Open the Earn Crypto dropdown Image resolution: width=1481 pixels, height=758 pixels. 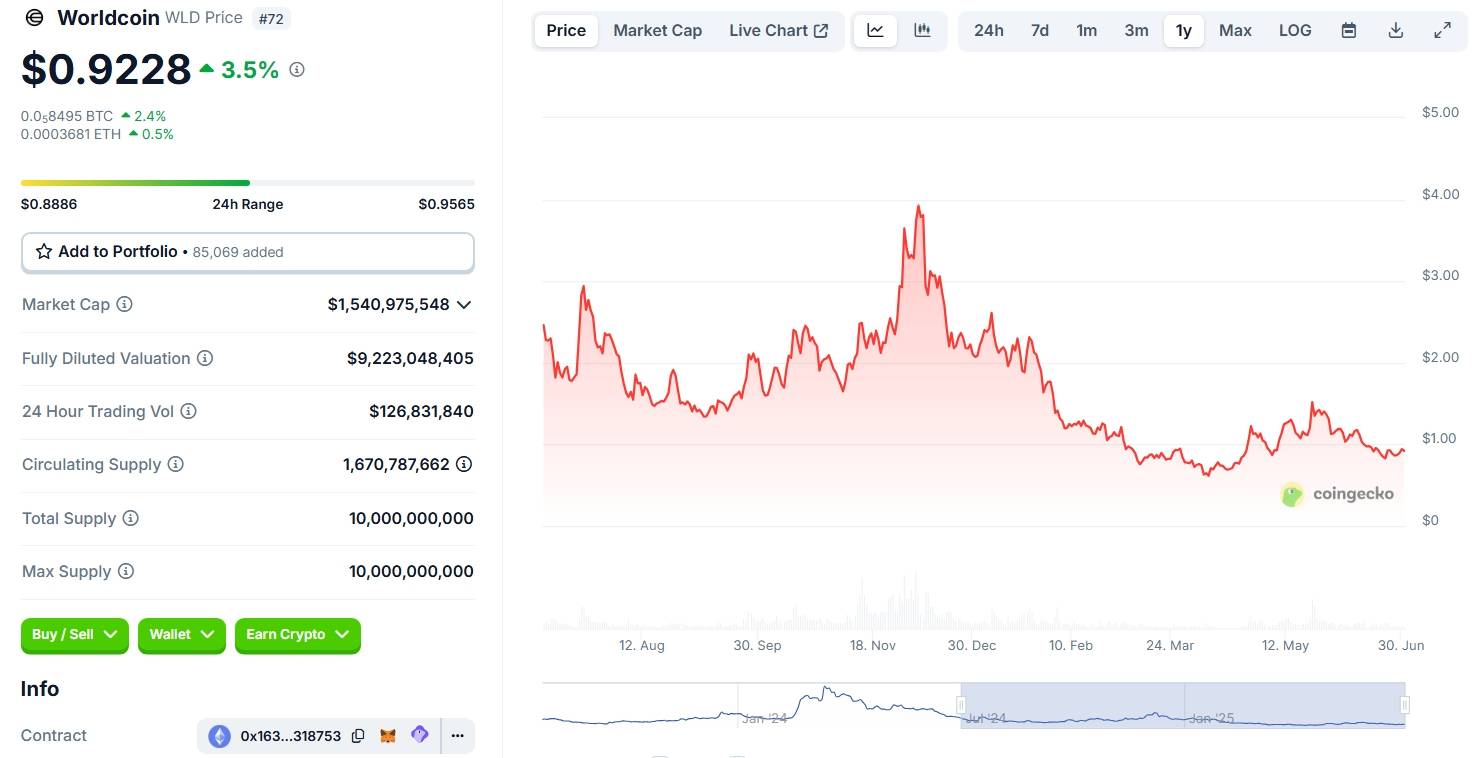coord(298,634)
